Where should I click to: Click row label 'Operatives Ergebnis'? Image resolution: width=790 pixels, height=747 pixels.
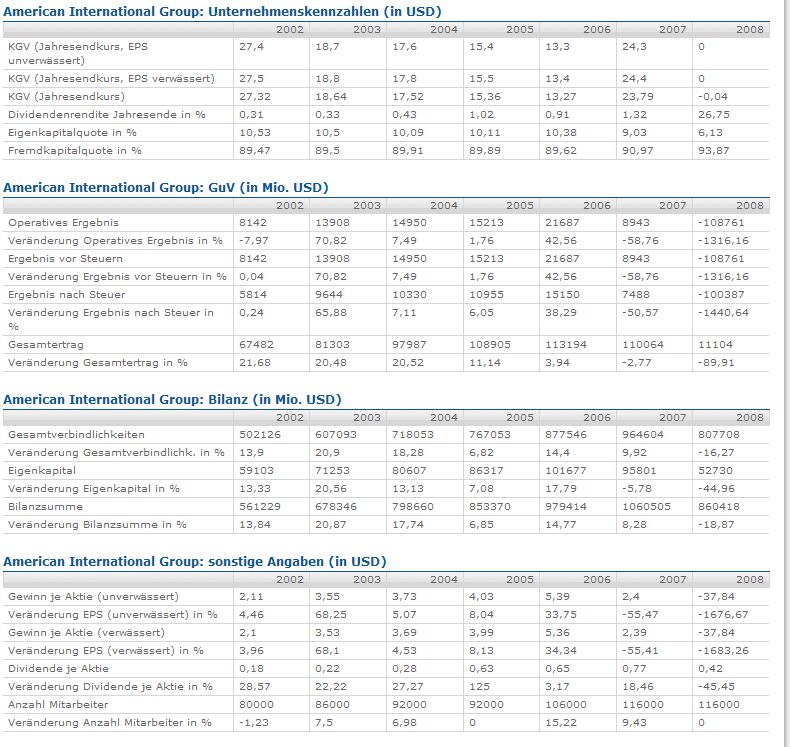(x=63, y=223)
